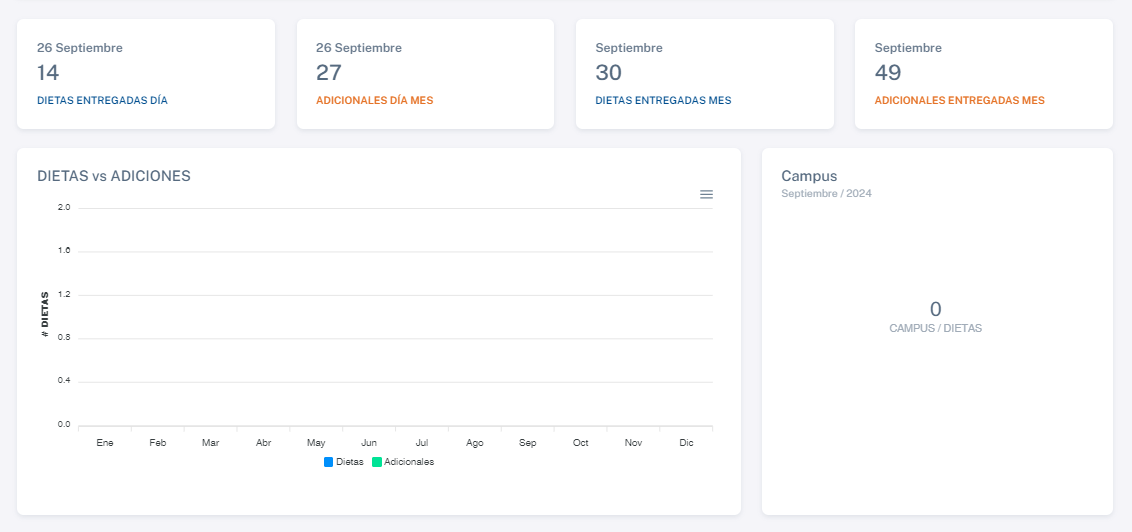
Task: Click the ADICIONALES ENTREGADAS MES link
Action: (959, 100)
